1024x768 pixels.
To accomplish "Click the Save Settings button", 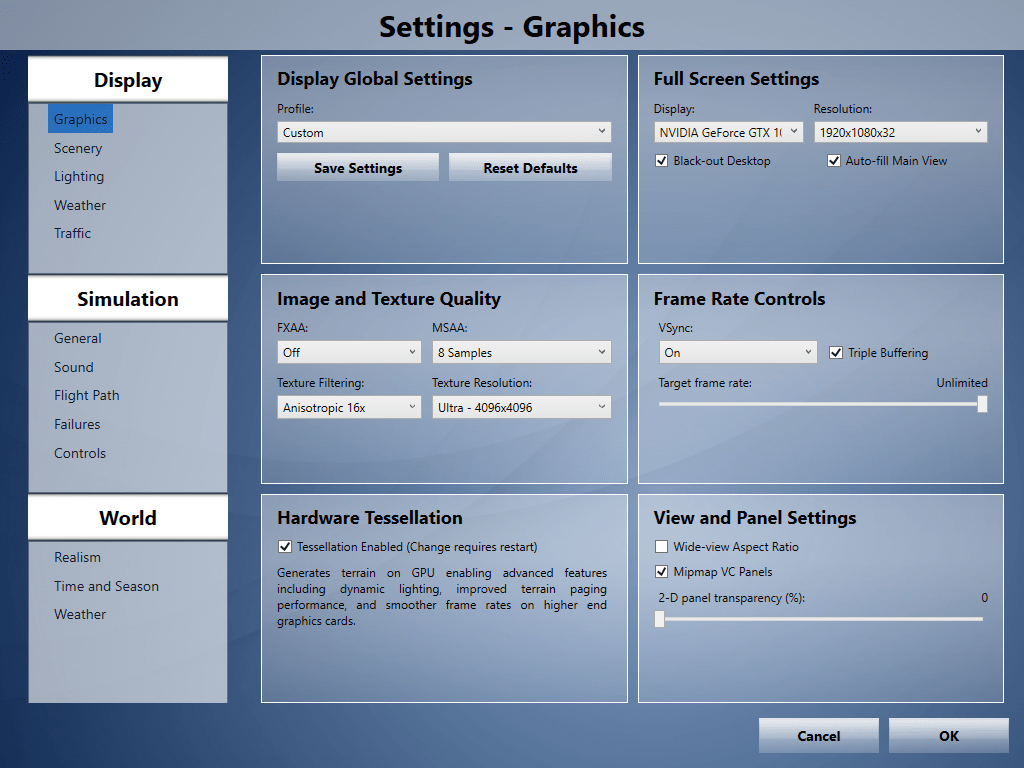I will (x=358, y=168).
